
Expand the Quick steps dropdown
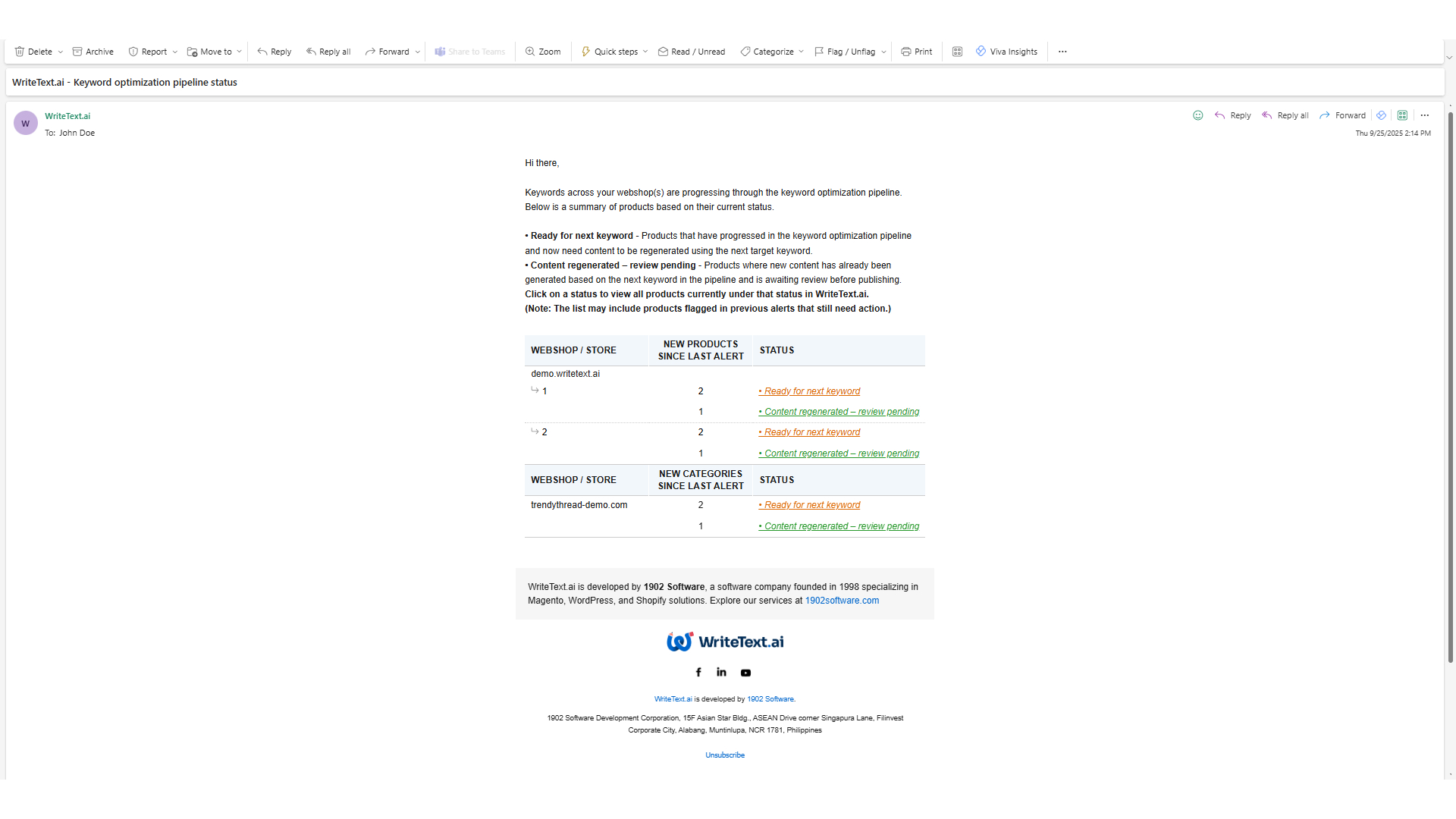click(645, 51)
